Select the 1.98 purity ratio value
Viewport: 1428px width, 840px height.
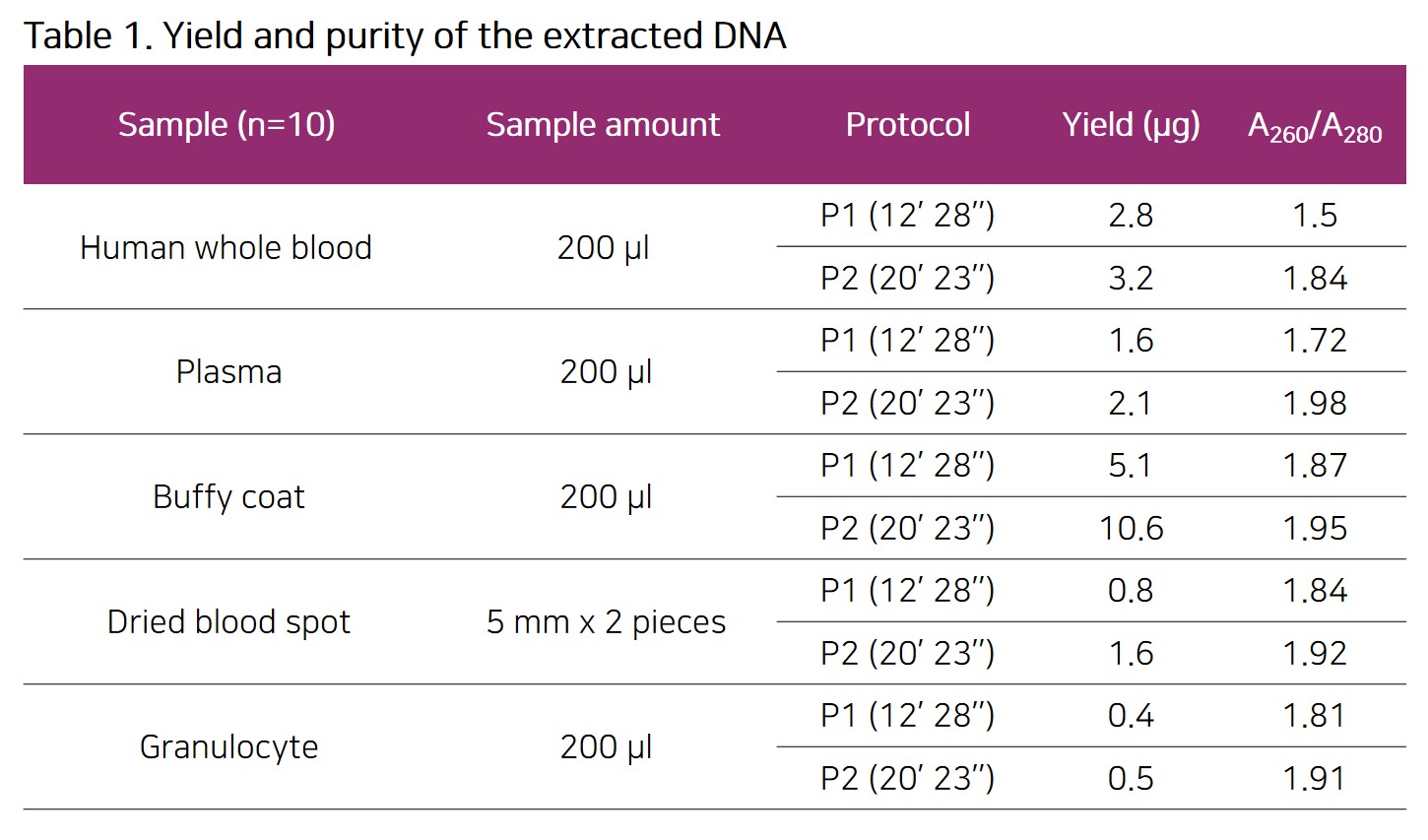pyautogui.click(x=1315, y=404)
